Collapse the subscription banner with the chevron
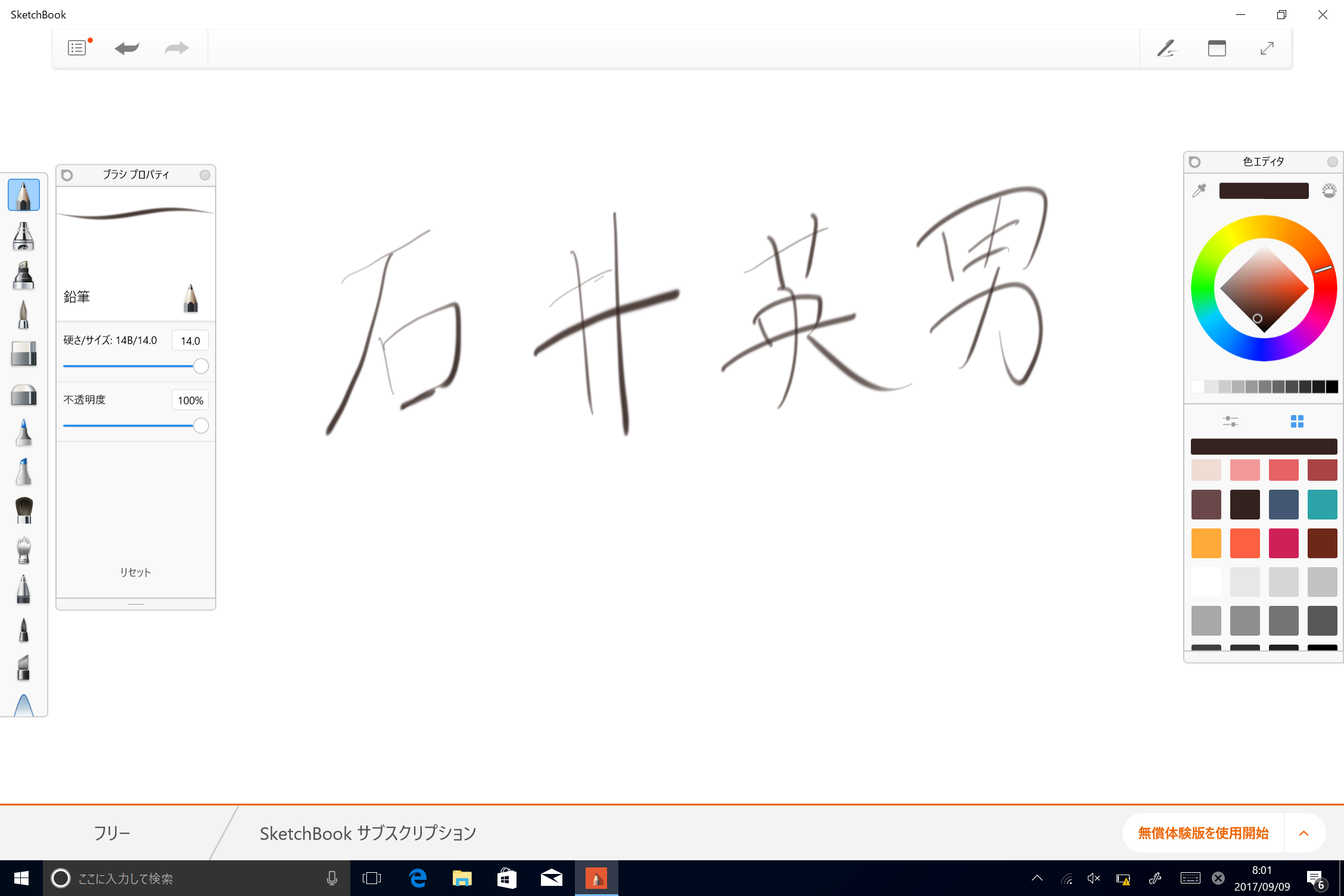The width and height of the screenshot is (1344, 896). (x=1303, y=833)
